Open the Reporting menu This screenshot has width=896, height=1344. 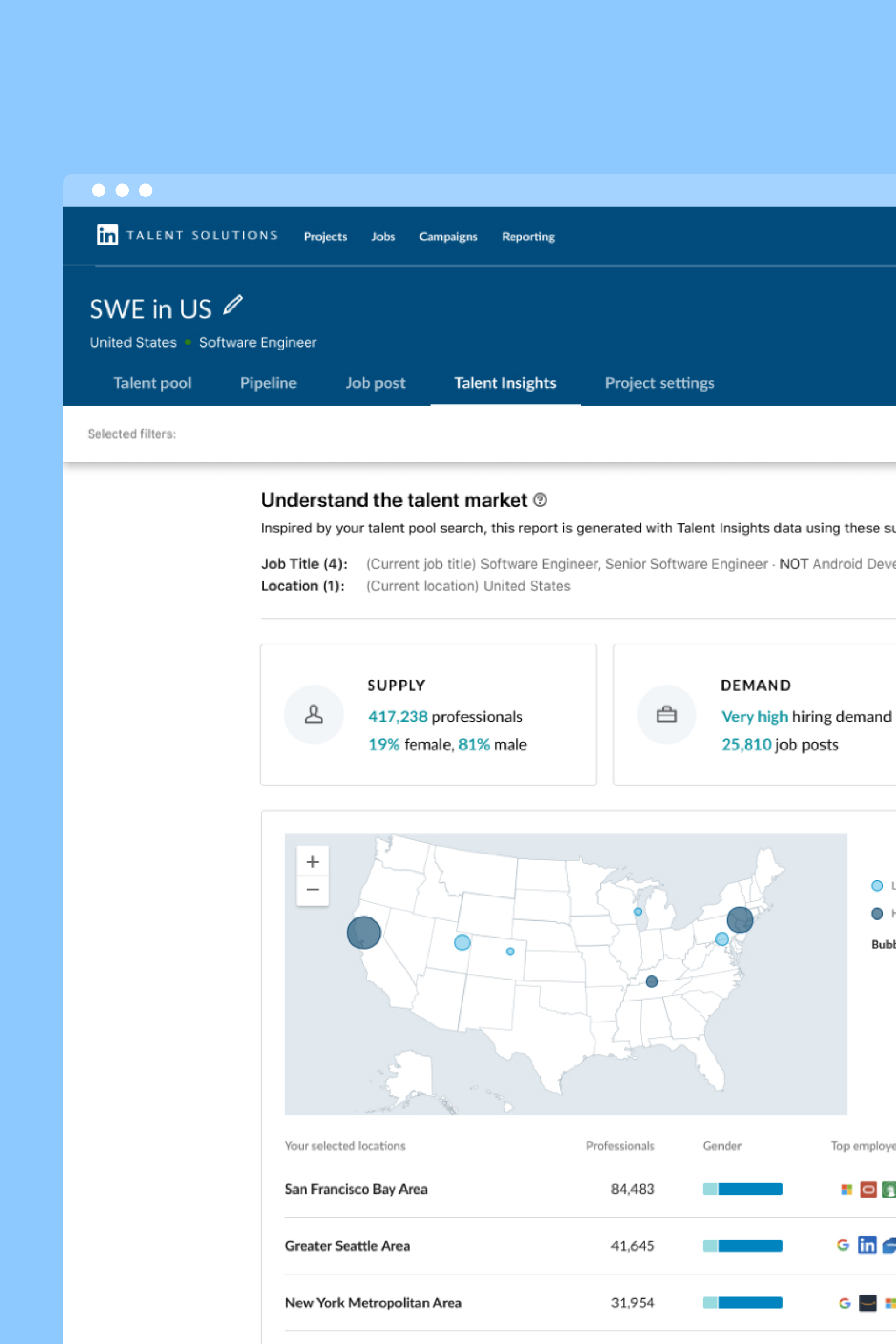(528, 237)
